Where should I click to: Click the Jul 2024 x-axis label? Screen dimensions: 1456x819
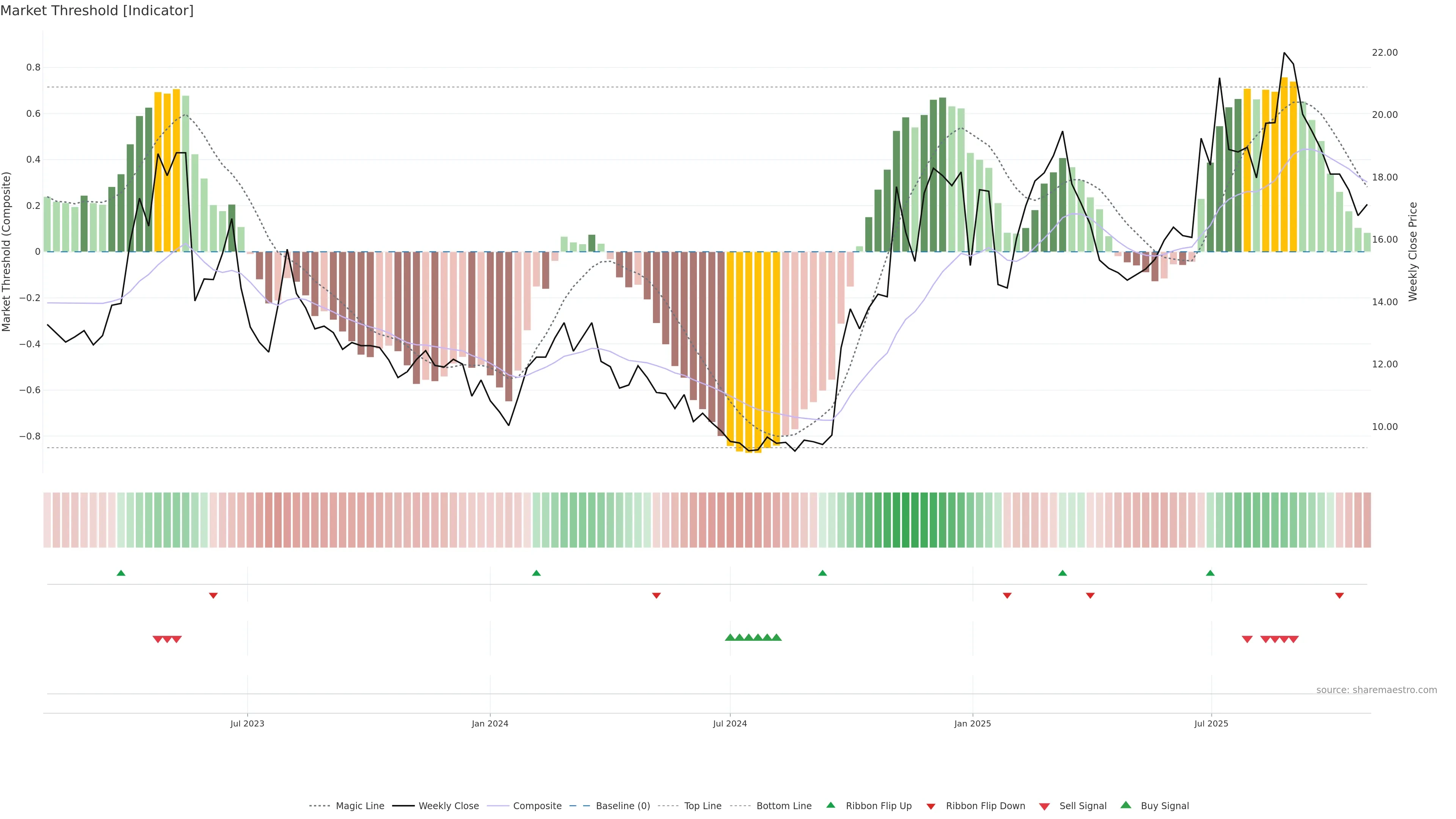click(730, 723)
